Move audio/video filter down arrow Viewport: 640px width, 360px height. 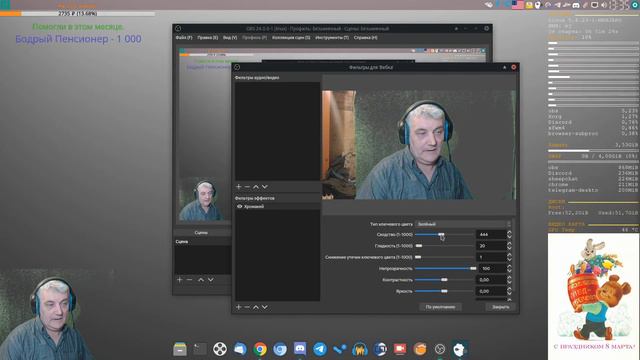click(x=265, y=187)
